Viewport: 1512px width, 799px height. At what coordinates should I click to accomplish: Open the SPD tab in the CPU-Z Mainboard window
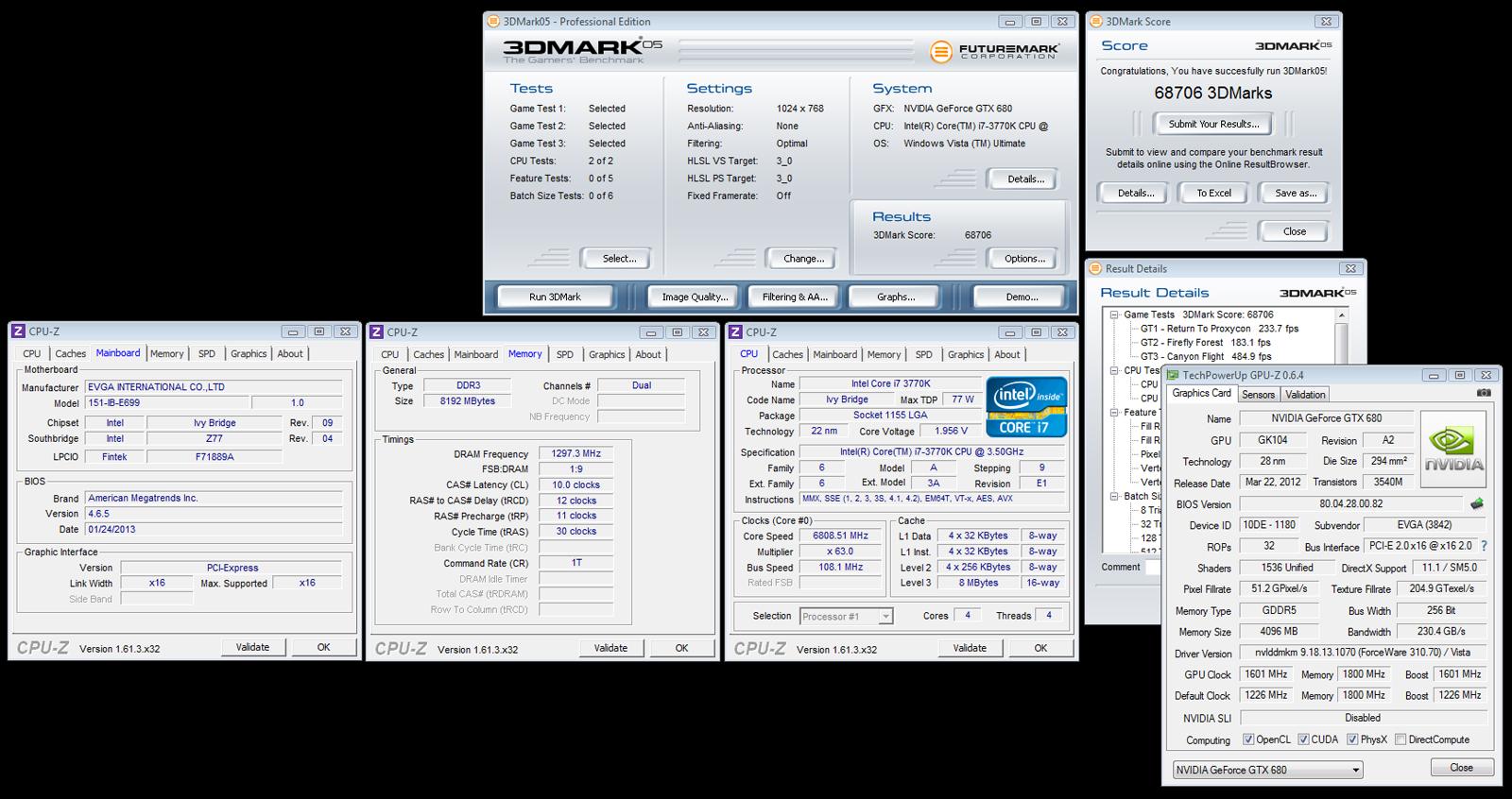click(x=207, y=354)
